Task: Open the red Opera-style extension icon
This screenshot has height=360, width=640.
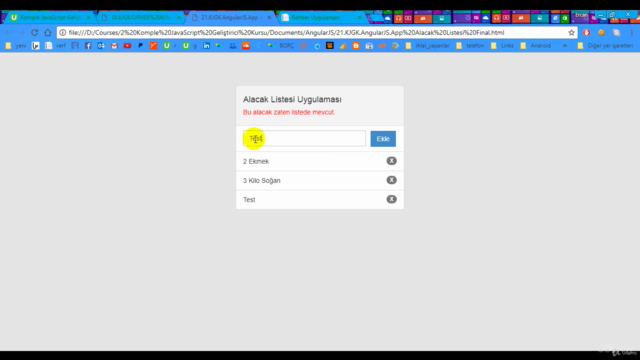Action: 587,33
